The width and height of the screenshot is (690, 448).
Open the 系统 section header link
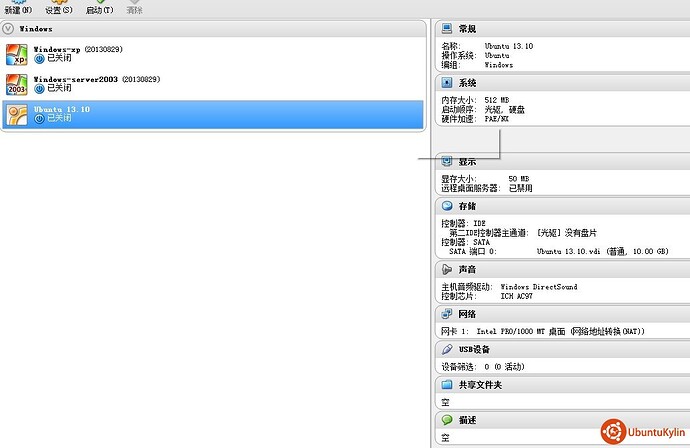click(x=467, y=83)
